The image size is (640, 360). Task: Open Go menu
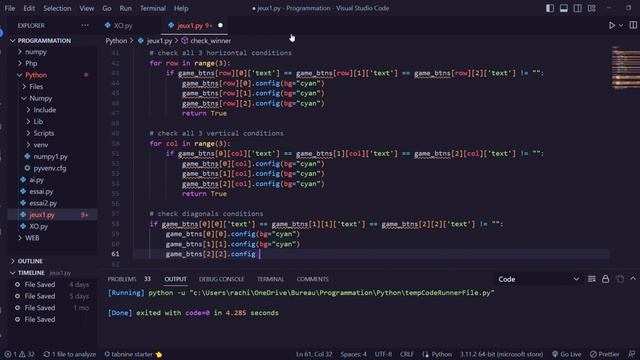(x=107, y=8)
